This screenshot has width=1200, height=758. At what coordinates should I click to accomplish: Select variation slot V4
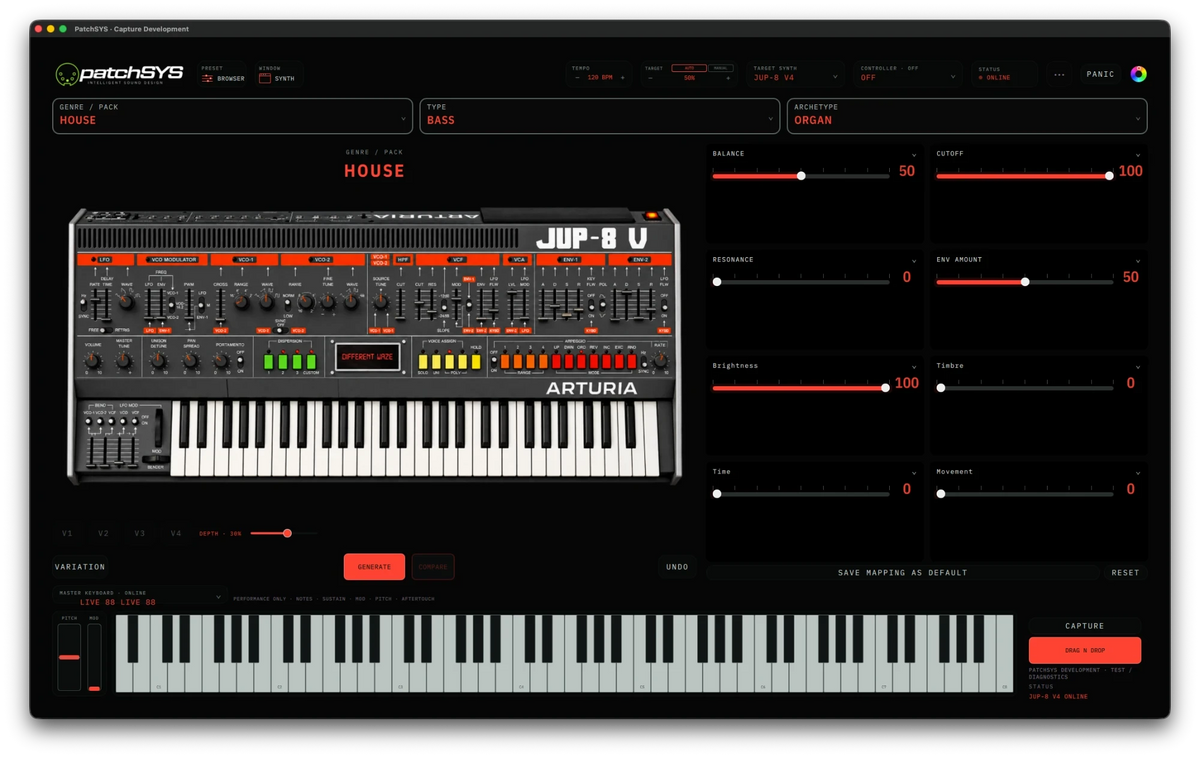tap(176, 534)
